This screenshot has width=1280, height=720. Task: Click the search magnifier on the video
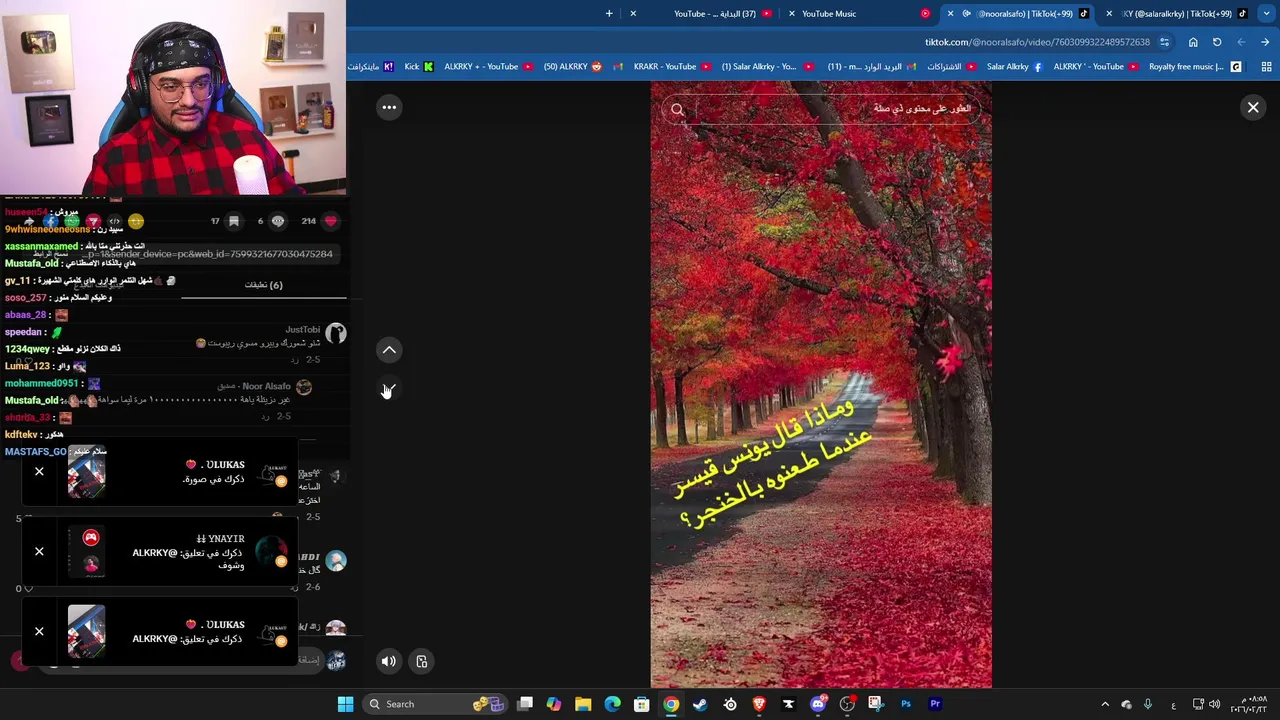[x=678, y=110]
